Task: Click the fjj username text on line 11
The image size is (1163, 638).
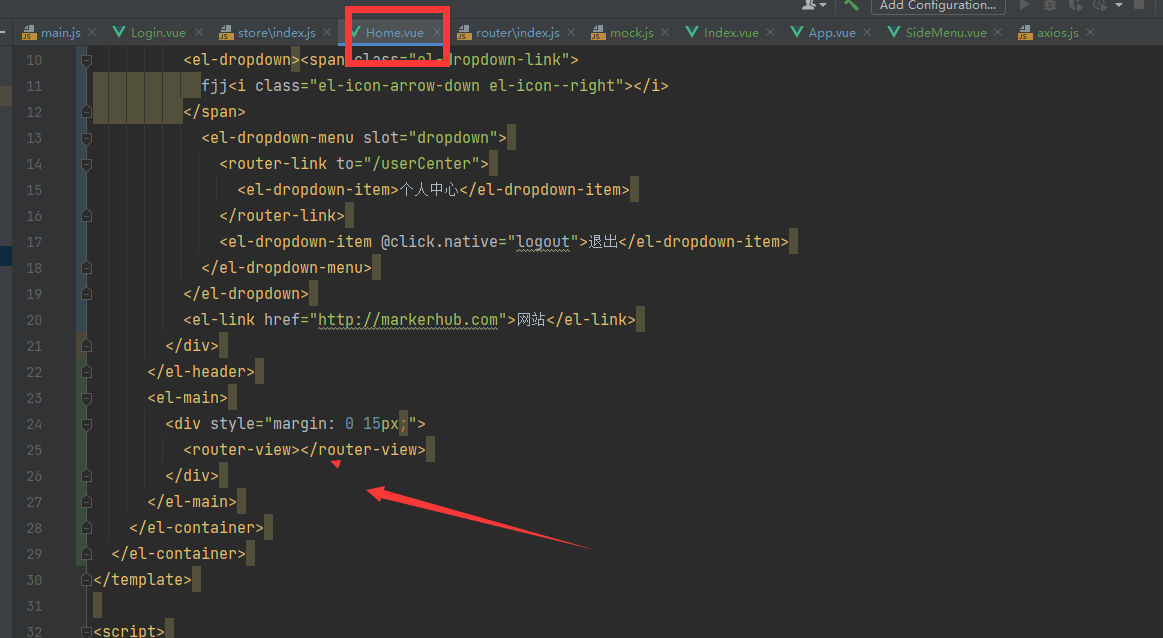Action: [x=214, y=86]
